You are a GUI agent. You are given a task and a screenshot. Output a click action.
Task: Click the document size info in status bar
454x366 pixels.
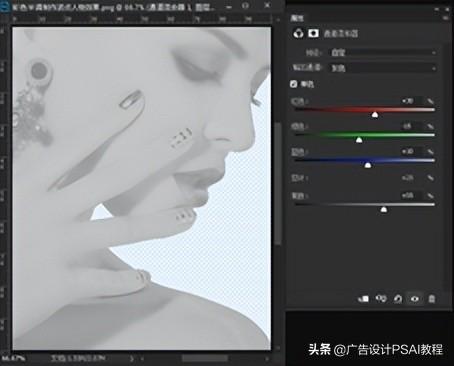pos(78,359)
